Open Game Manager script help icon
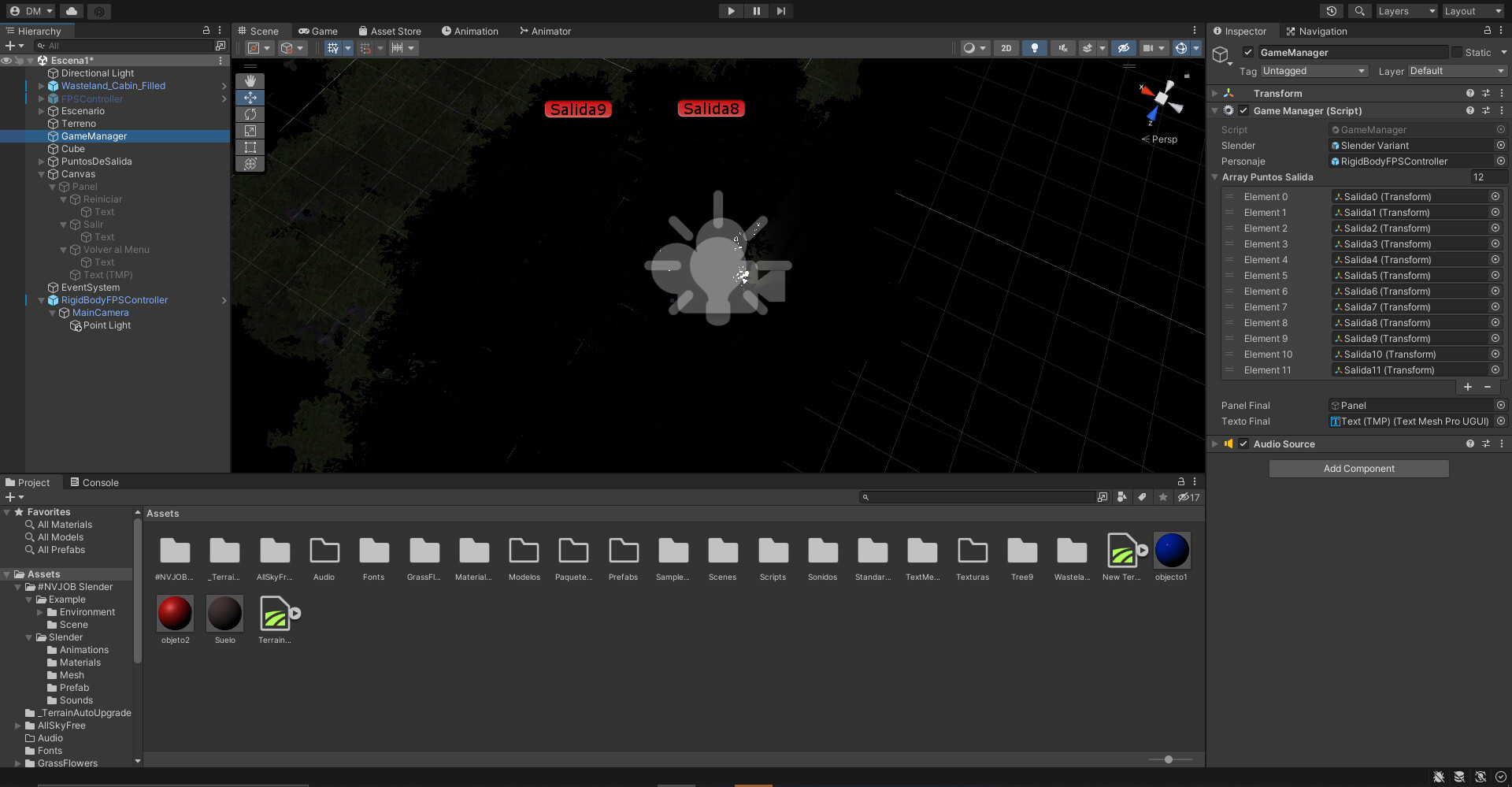Image resolution: width=1512 pixels, height=787 pixels. point(1469,111)
